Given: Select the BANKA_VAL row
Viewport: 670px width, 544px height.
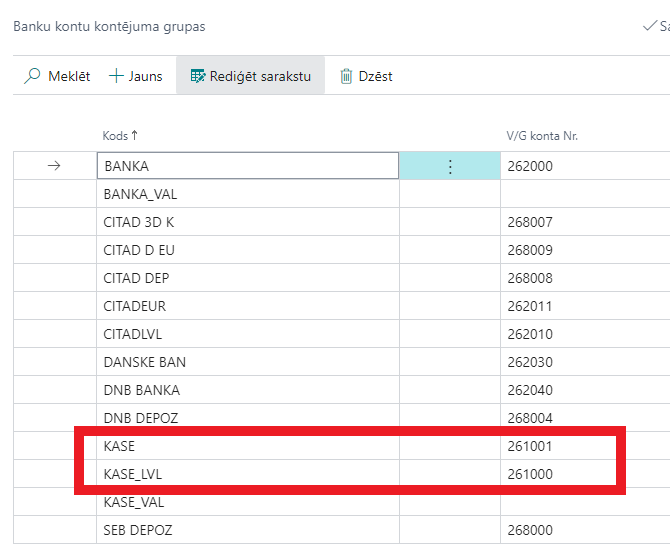Looking at the screenshot, I should pos(140,194).
